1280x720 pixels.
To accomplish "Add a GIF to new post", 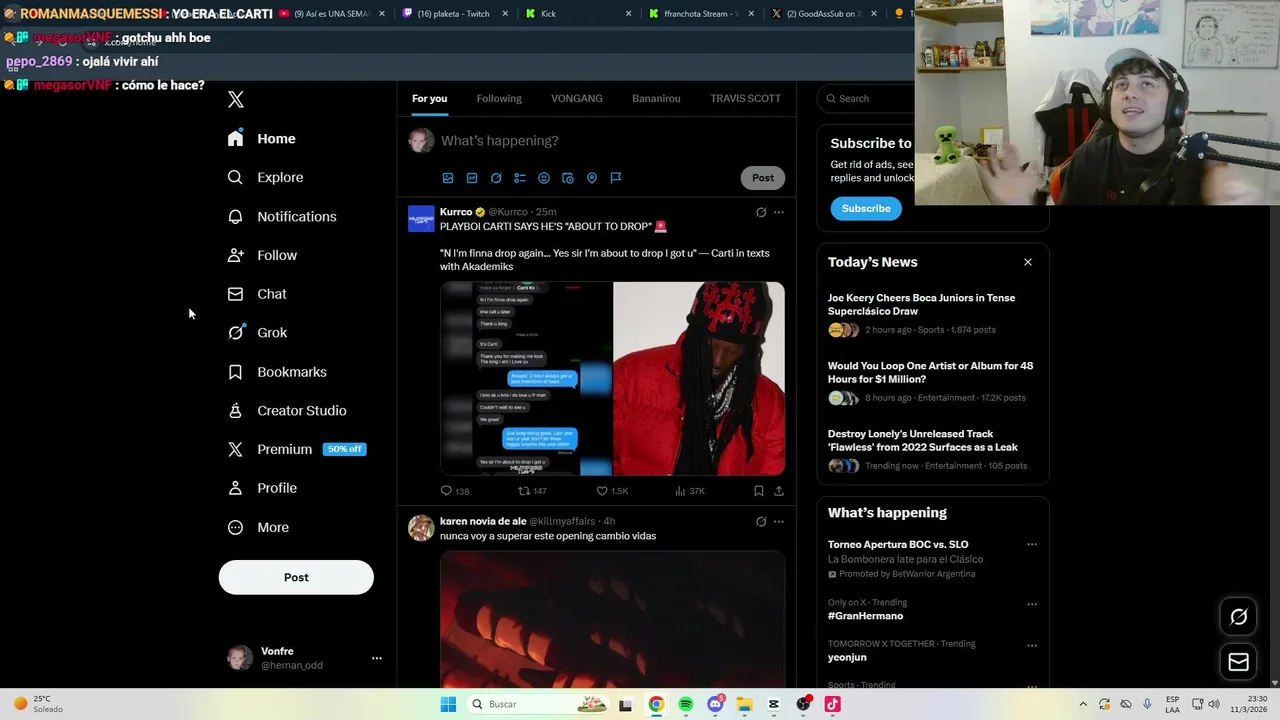I will 472,178.
